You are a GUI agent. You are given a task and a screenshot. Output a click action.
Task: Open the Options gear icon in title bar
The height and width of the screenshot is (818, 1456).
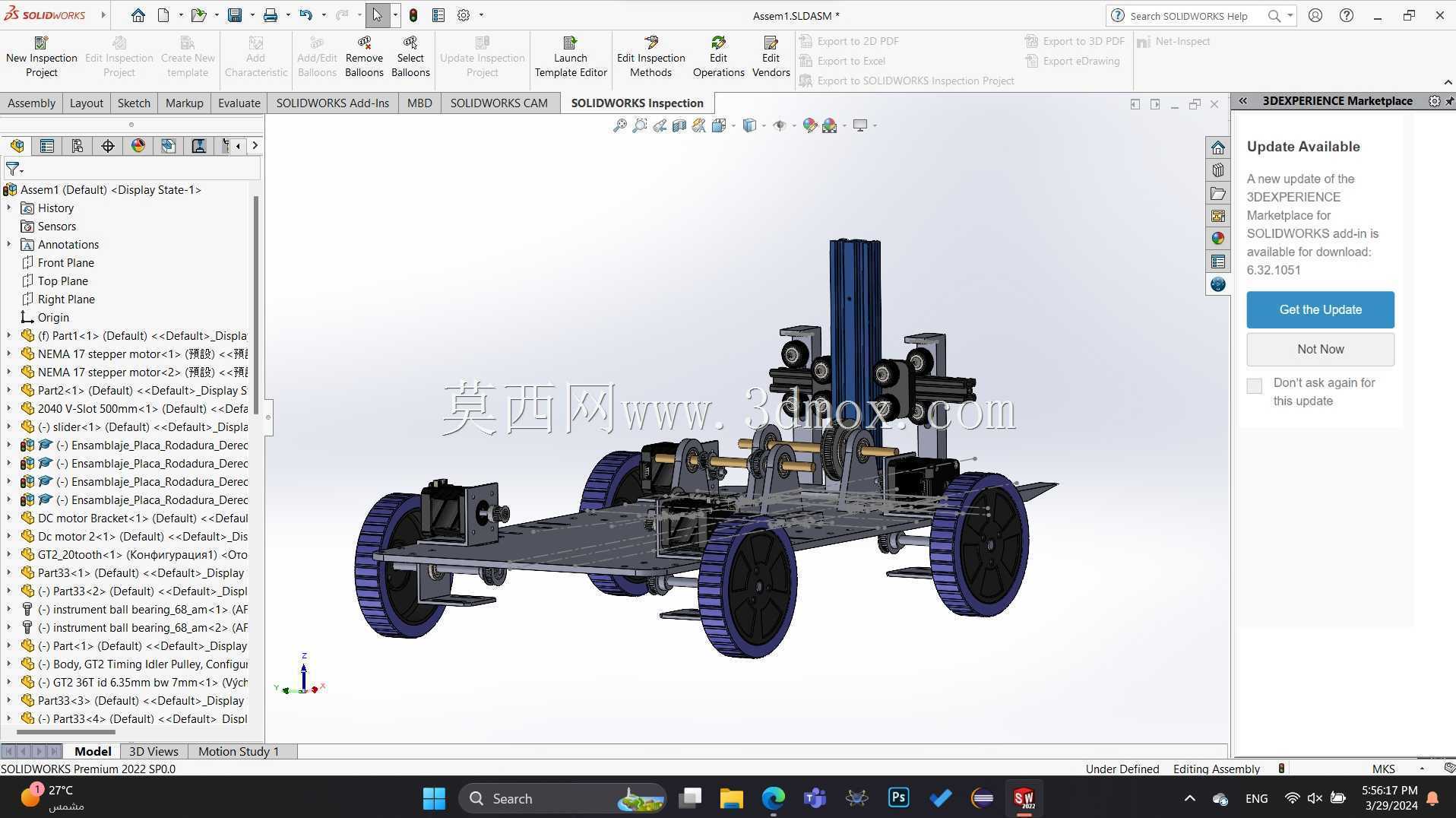464,15
